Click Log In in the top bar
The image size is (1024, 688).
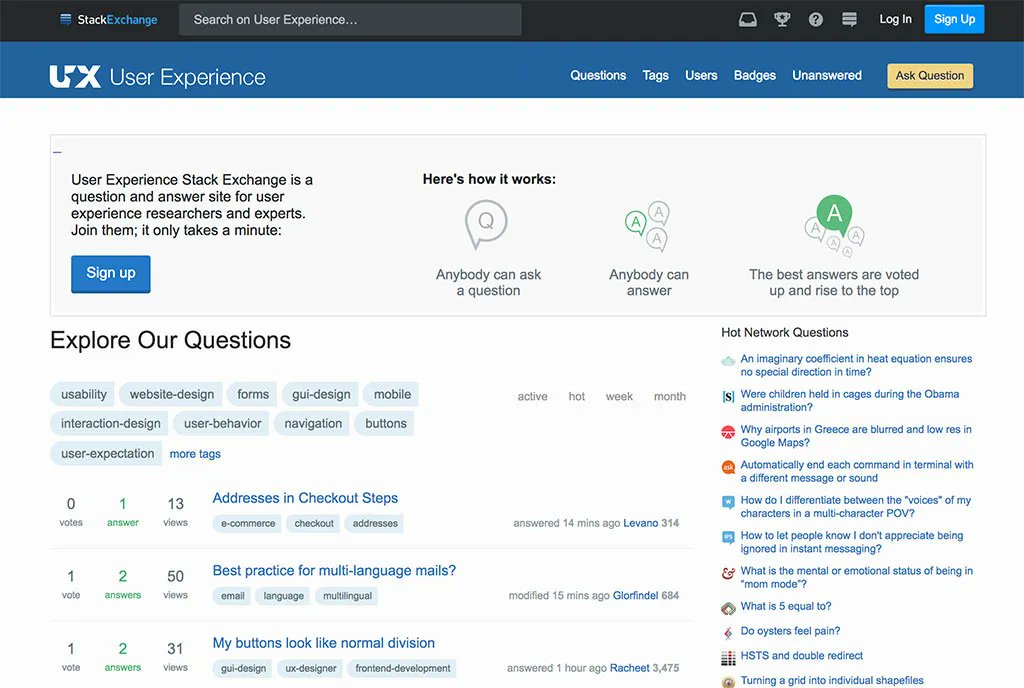point(895,19)
